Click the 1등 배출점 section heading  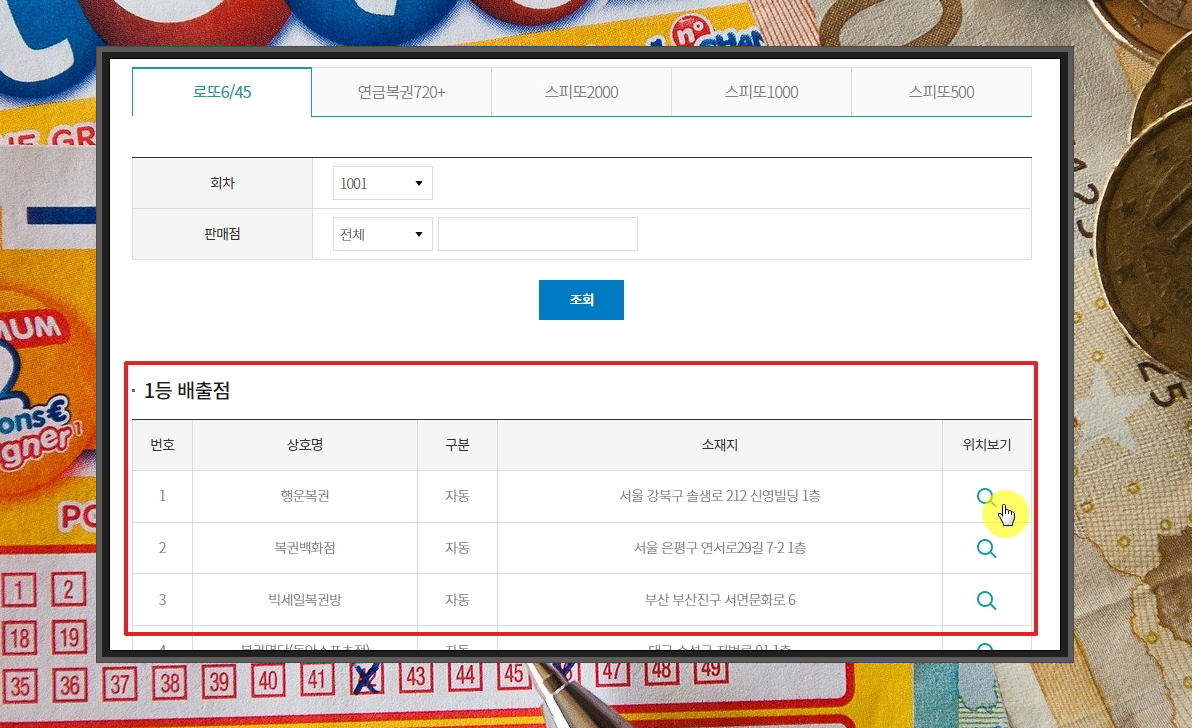pyautogui.click(x=187, y=391)
